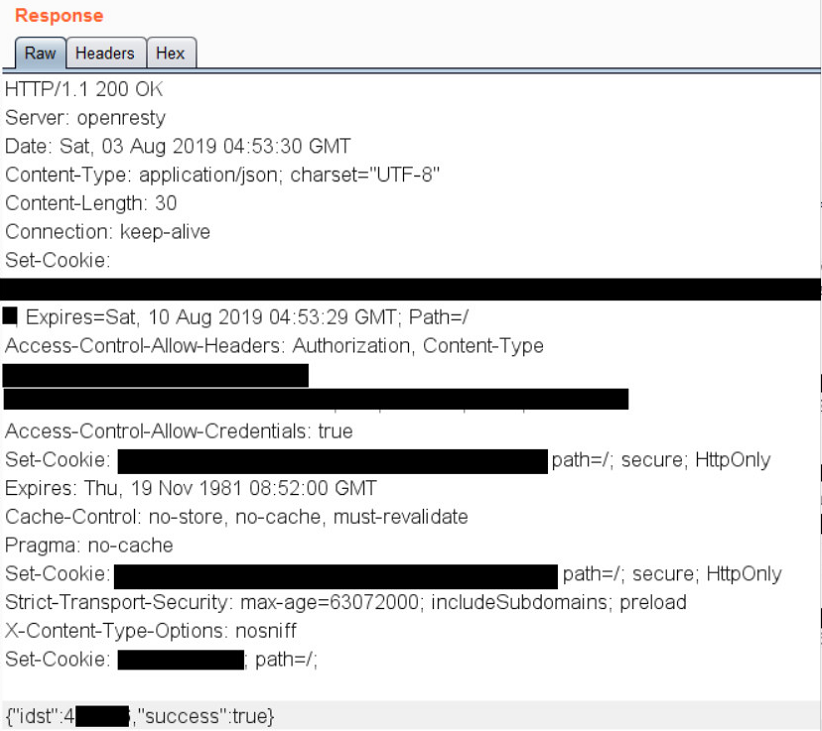Image resolution: width=822 pixels, height=731 pixels.
Task: Click the Content-Length: 30 line
Action: 91,203
